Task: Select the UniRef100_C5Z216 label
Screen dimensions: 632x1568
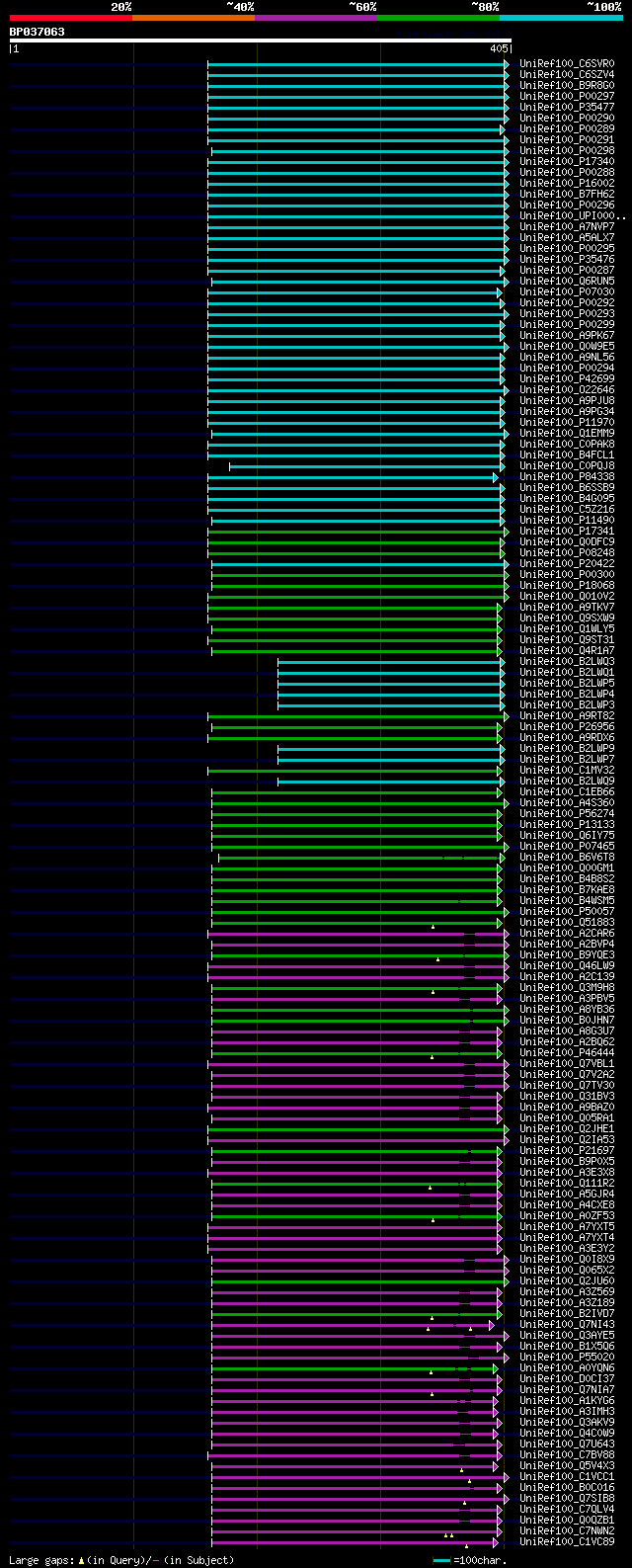Action: (567, 509)
